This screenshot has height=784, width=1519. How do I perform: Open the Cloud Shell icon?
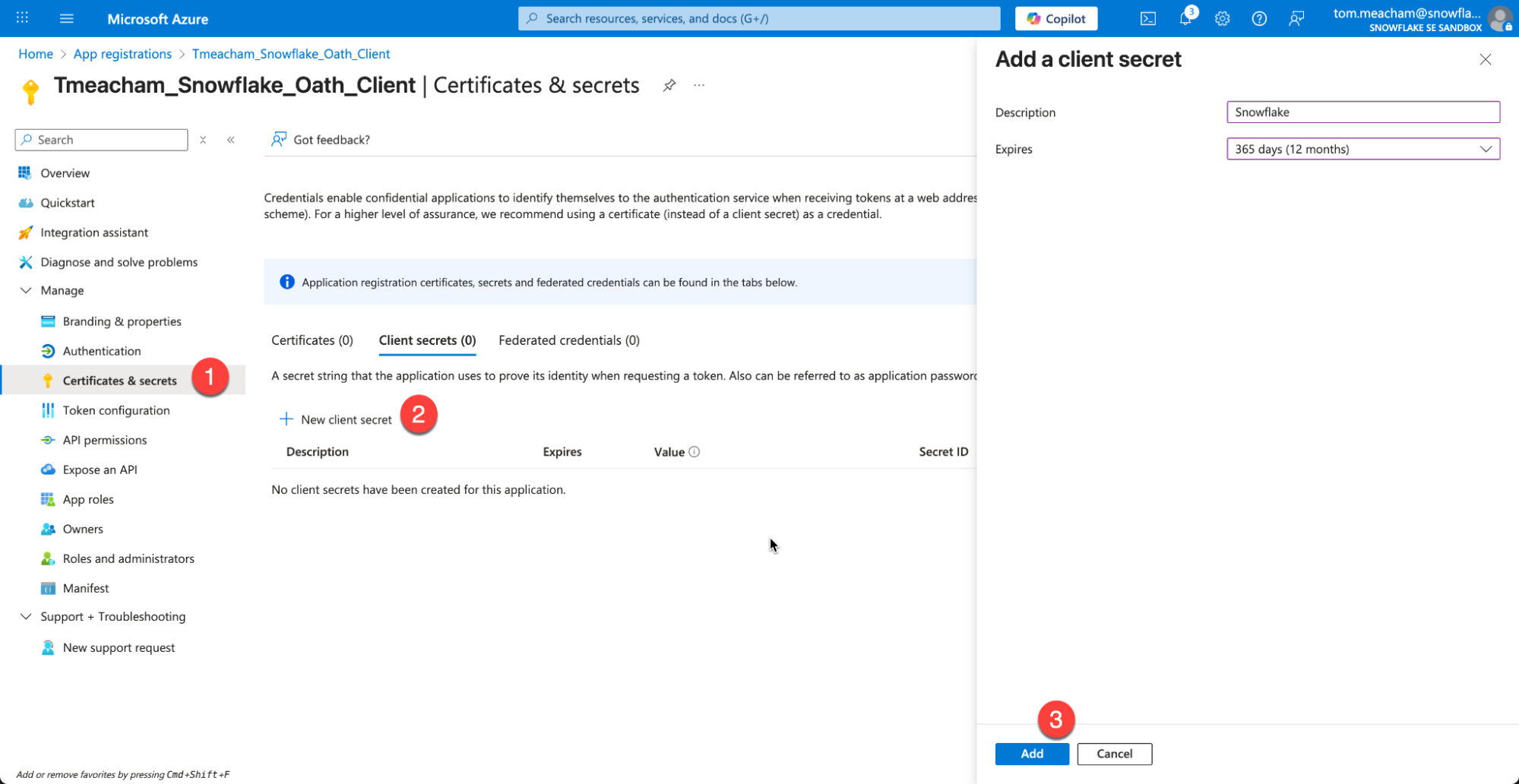pos(1147,19)
